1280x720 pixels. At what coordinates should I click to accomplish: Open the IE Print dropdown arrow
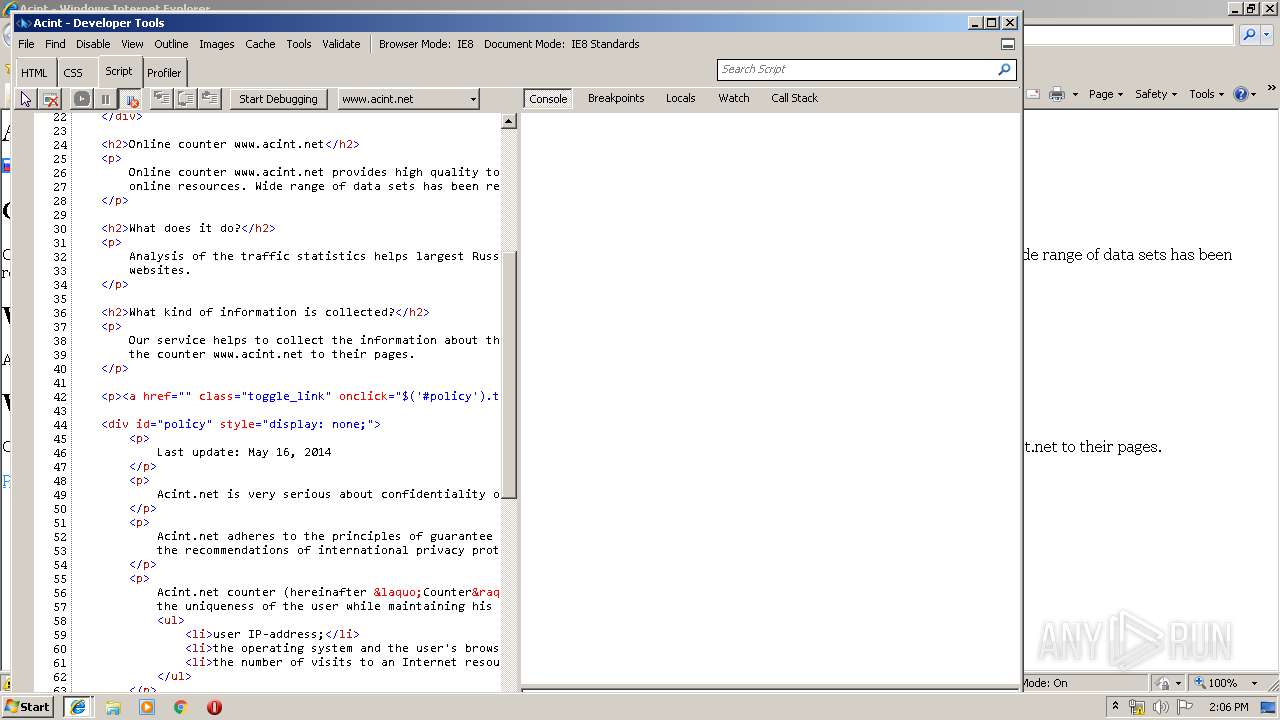pyautogui.click(x=1075, y=94)
